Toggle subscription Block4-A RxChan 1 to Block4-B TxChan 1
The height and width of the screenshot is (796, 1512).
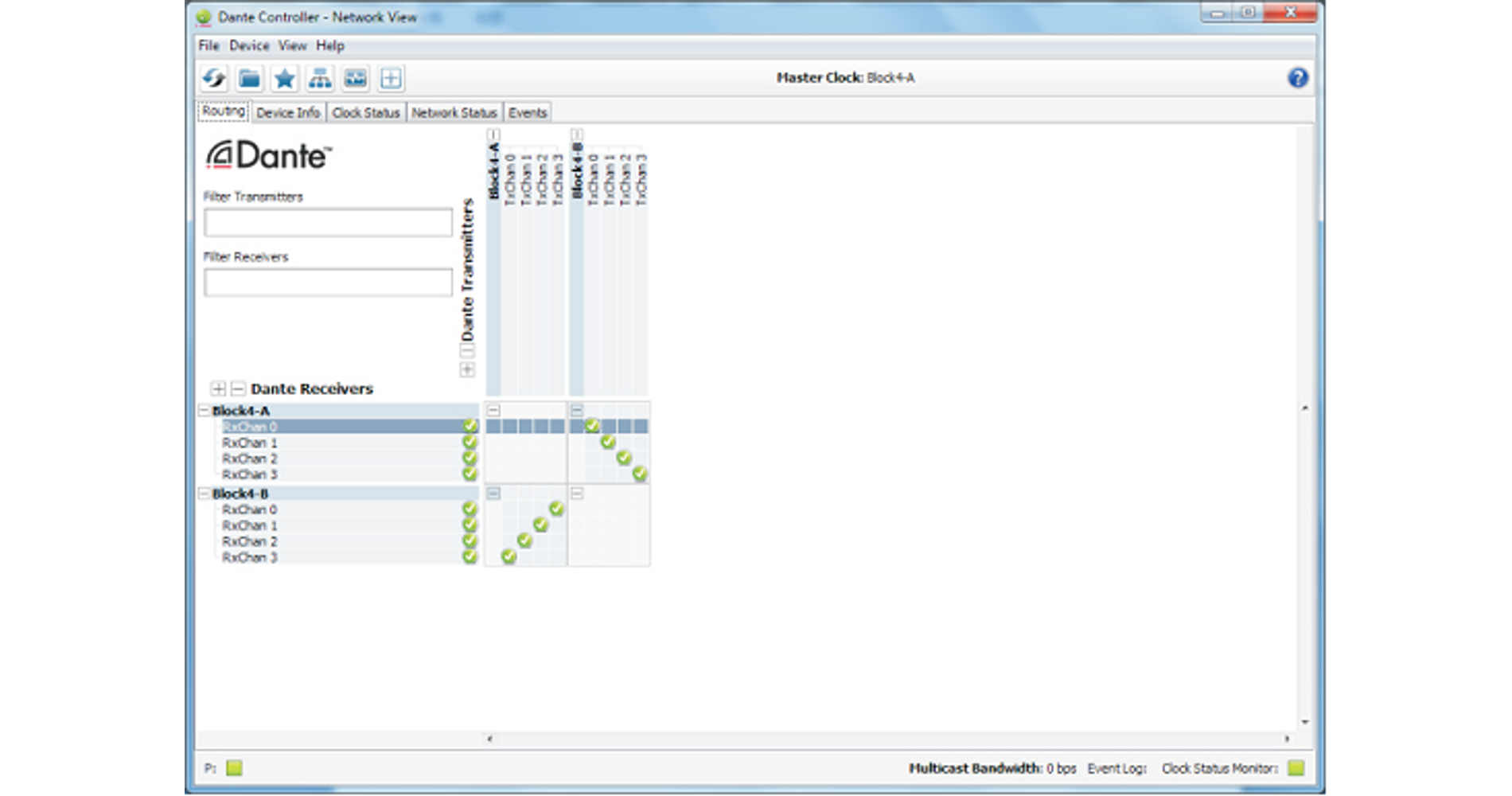[x=608, y=443]
